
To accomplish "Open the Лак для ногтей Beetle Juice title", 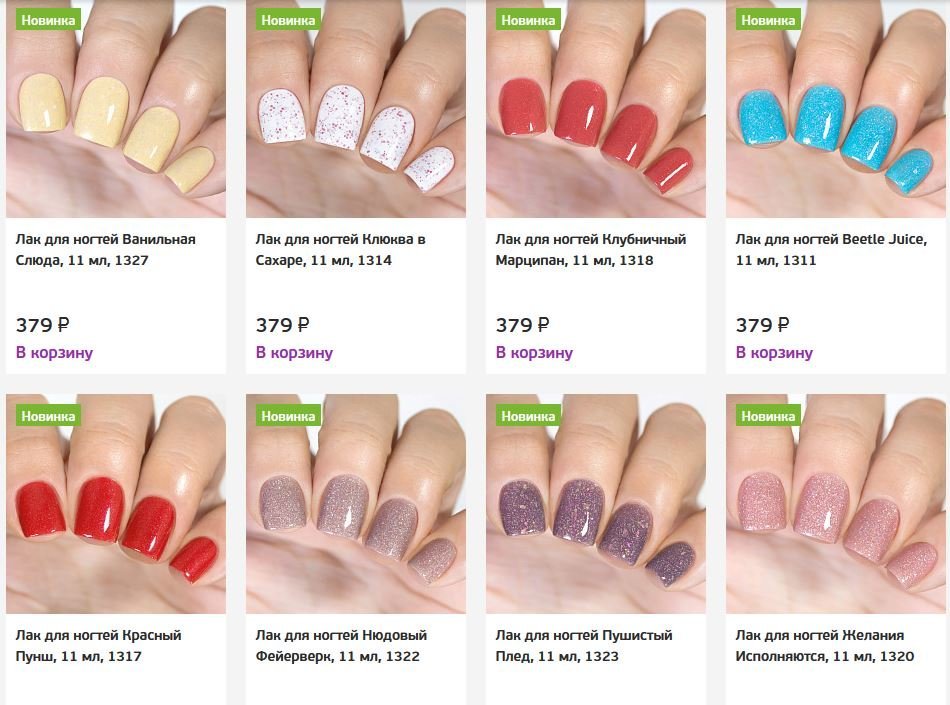I will click(x=831, y=250).
